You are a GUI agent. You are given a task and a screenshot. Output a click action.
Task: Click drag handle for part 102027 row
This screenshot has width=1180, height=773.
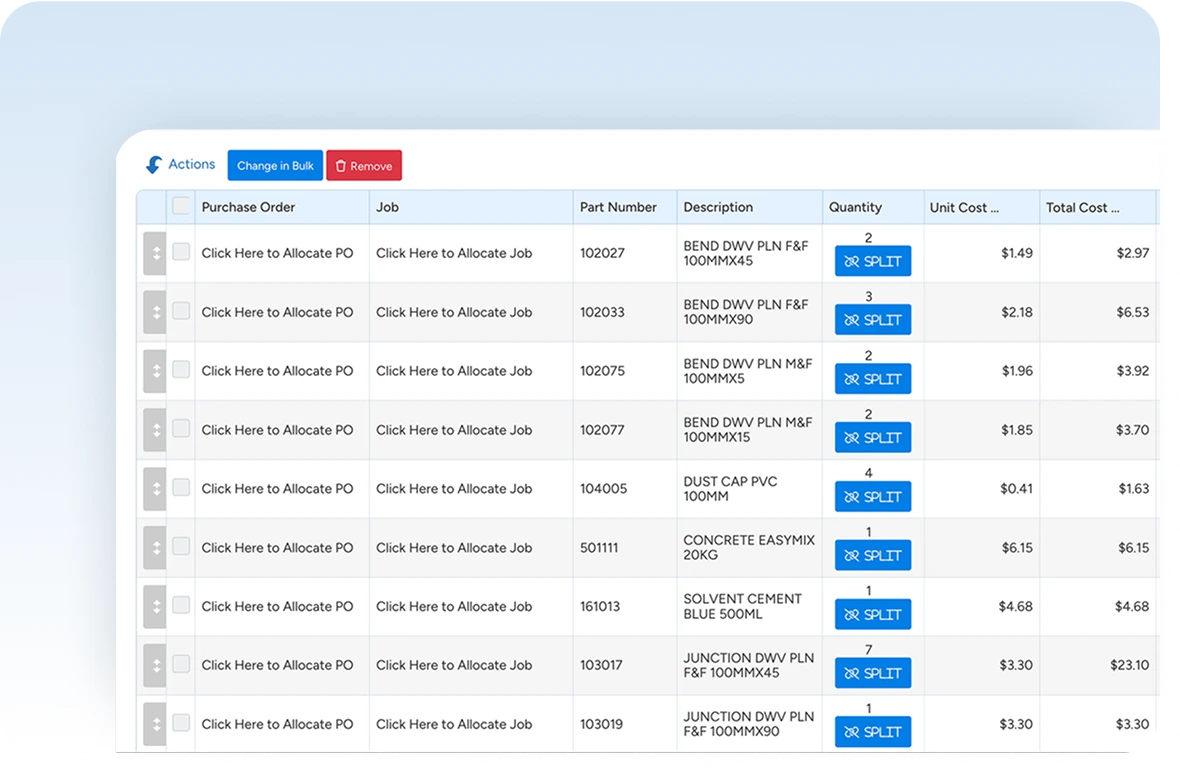tap(154, 253)
